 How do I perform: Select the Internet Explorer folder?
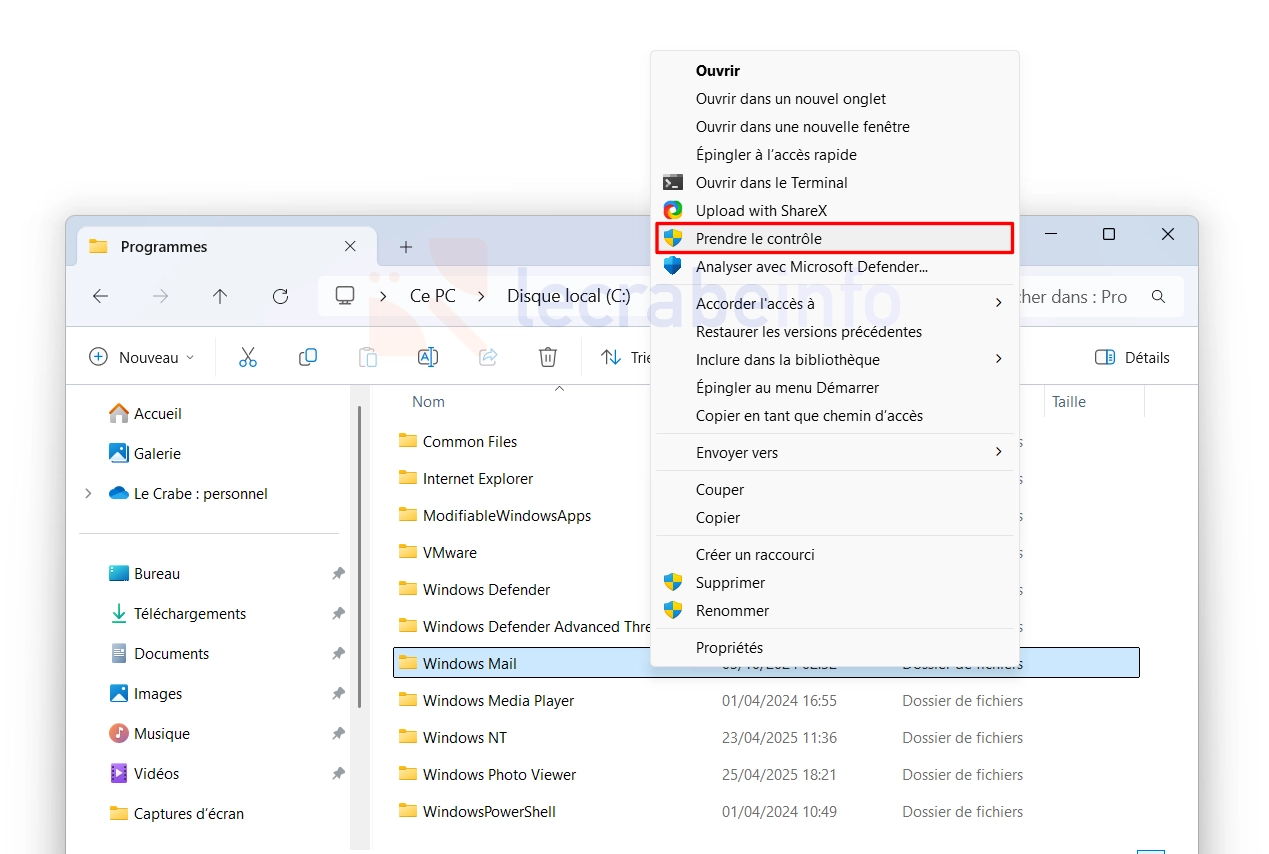pos(478,478)
